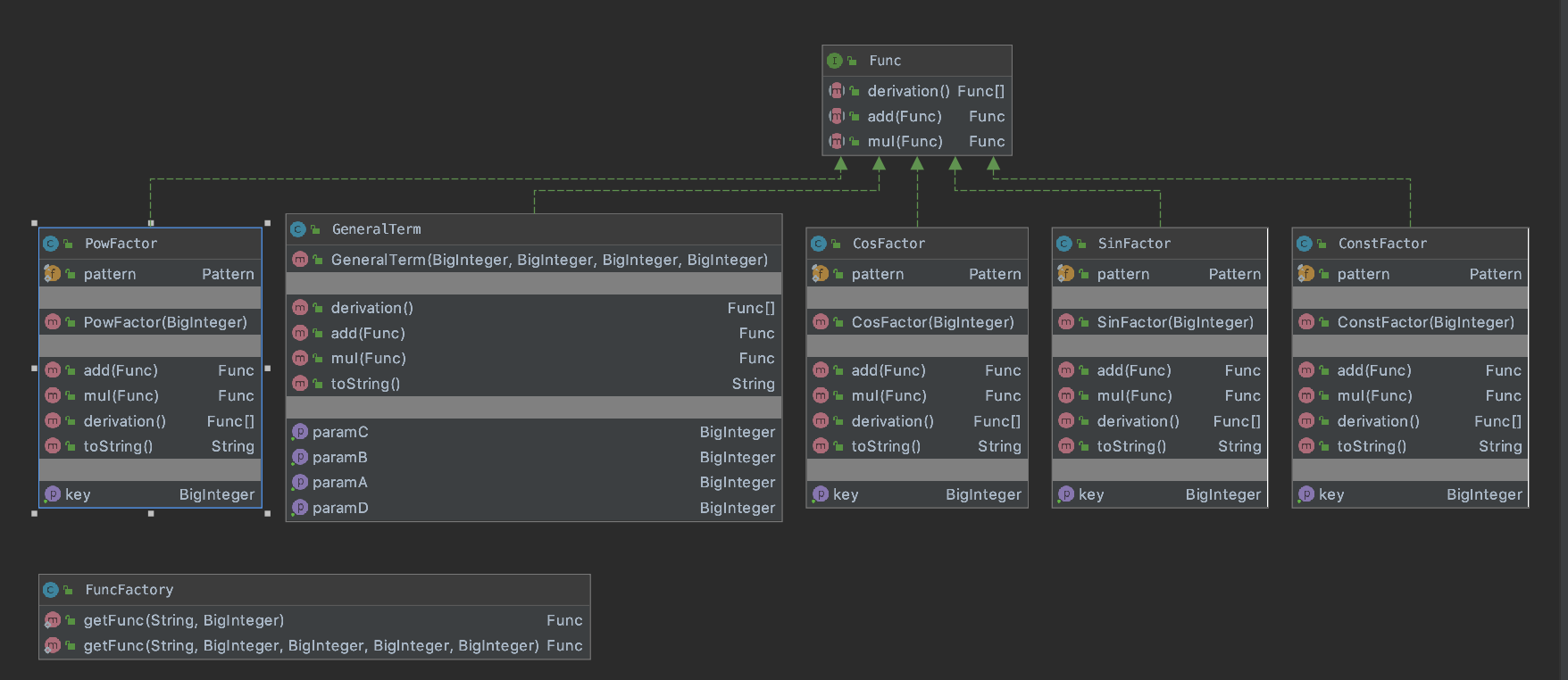1568x680 pixels.
Task: Click the SinFactor class icon
Action: (x=1064, y=244)
